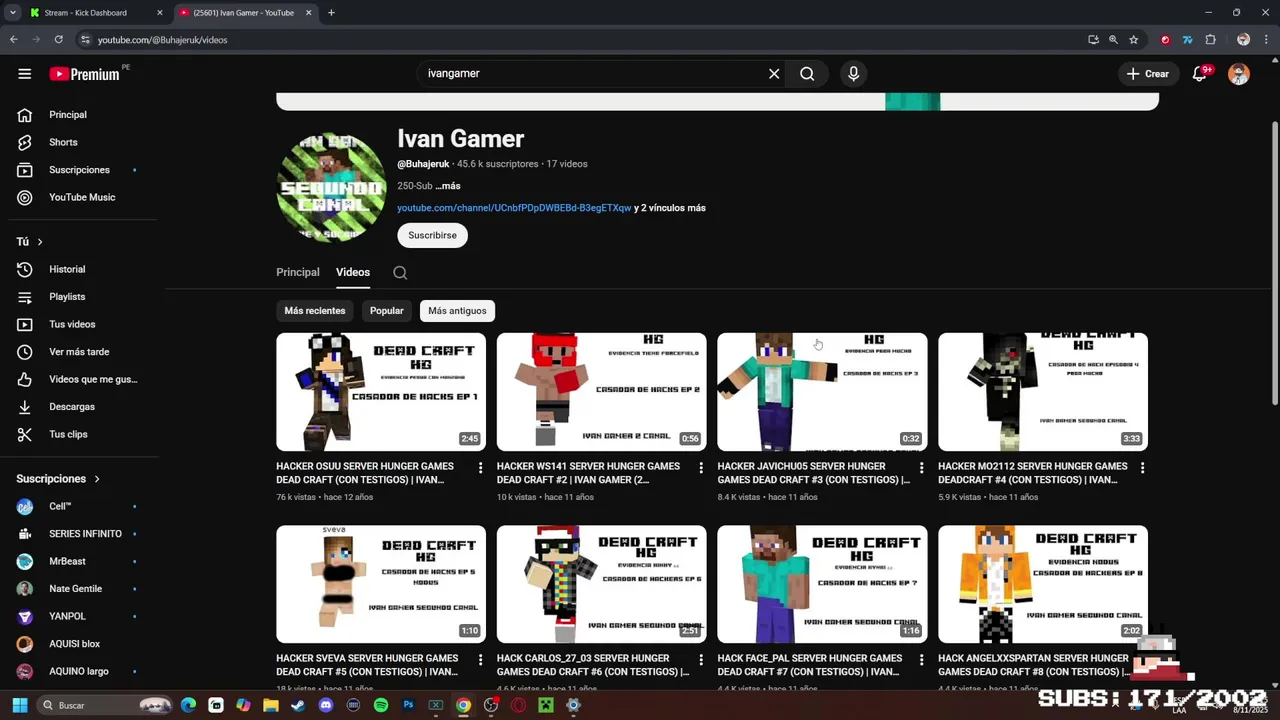
Task: Search within the channel using magnifier icon
Action: (x=400, y=272)
